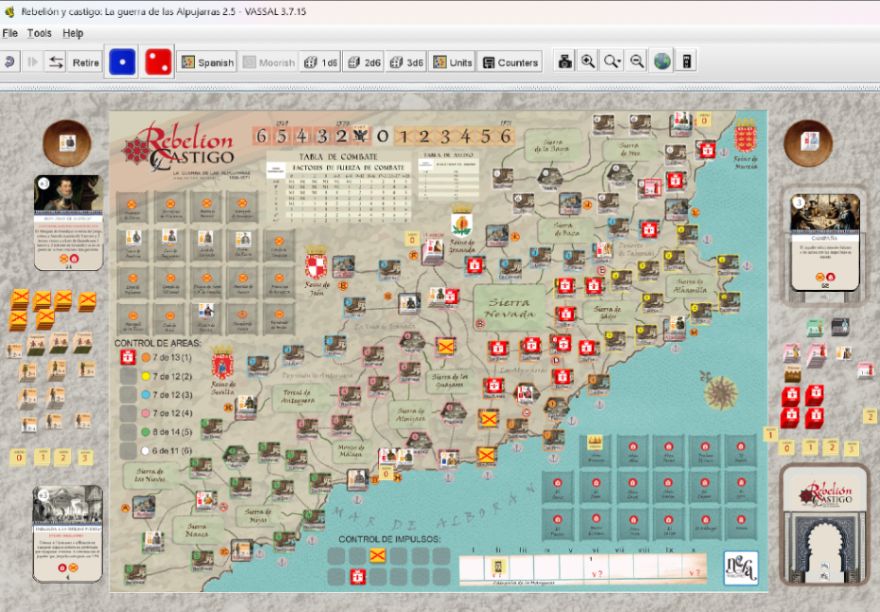Click the connect to server arrows icon
Viewport: 880px width, 612px height.
coord(56,62)
